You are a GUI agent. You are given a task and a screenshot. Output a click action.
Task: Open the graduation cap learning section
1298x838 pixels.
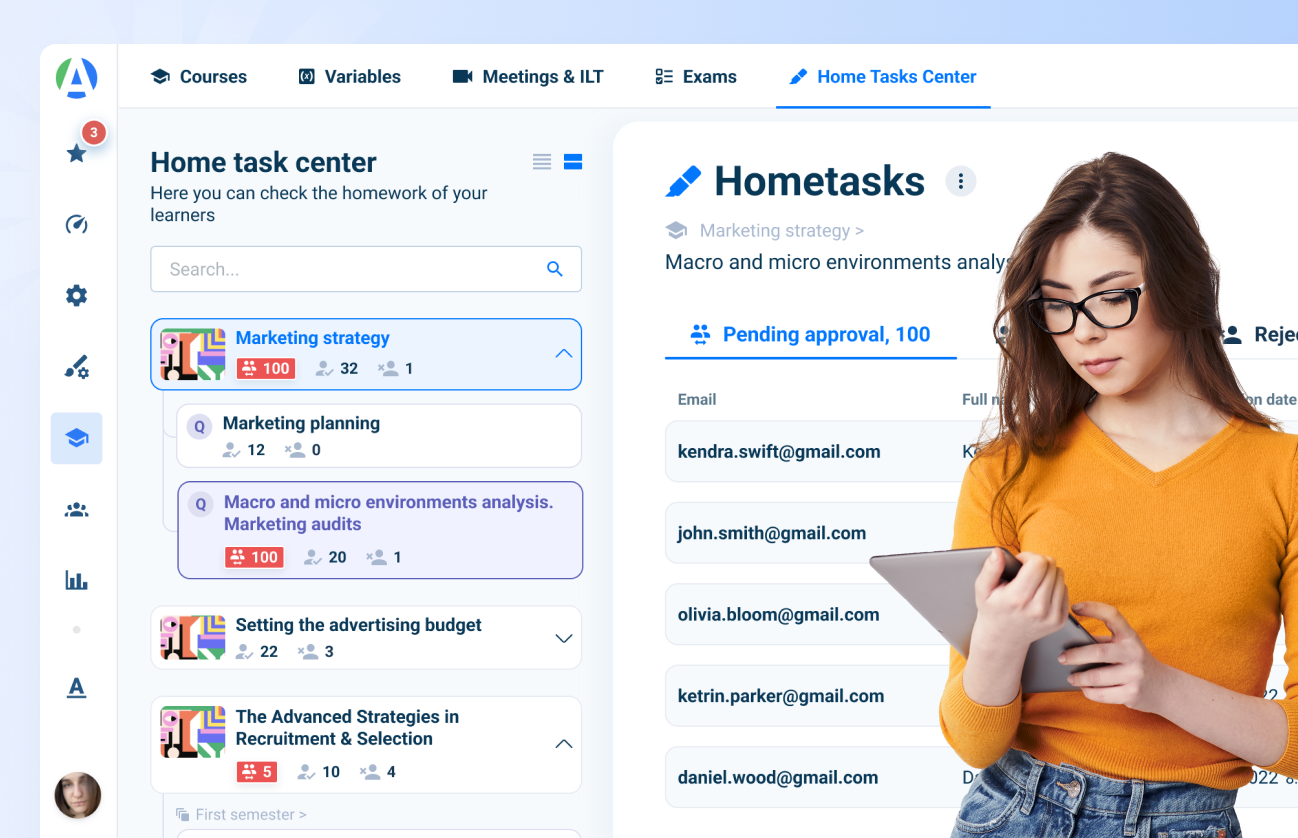coord(76,438)
